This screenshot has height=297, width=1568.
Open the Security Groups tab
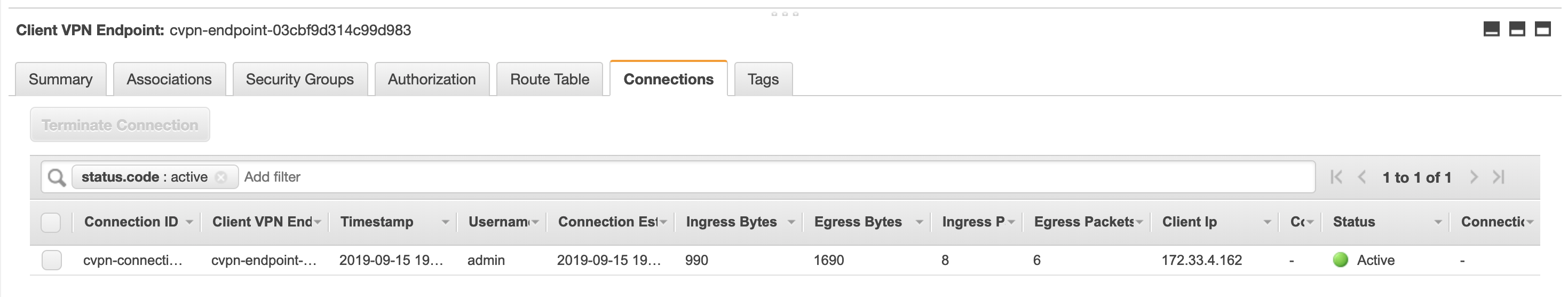(x=299, y=79)
